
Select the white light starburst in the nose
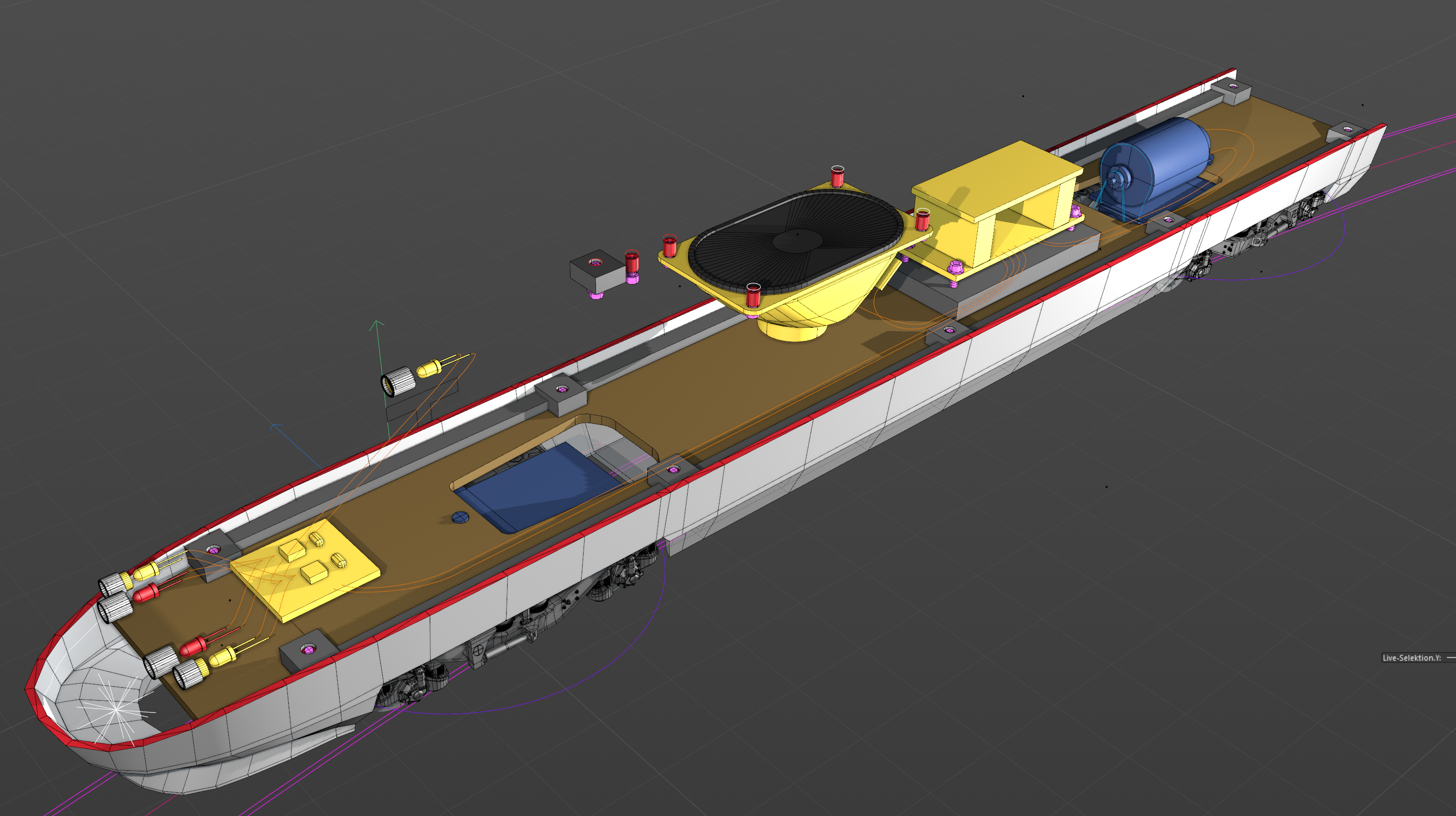click(x=116, y=710)
